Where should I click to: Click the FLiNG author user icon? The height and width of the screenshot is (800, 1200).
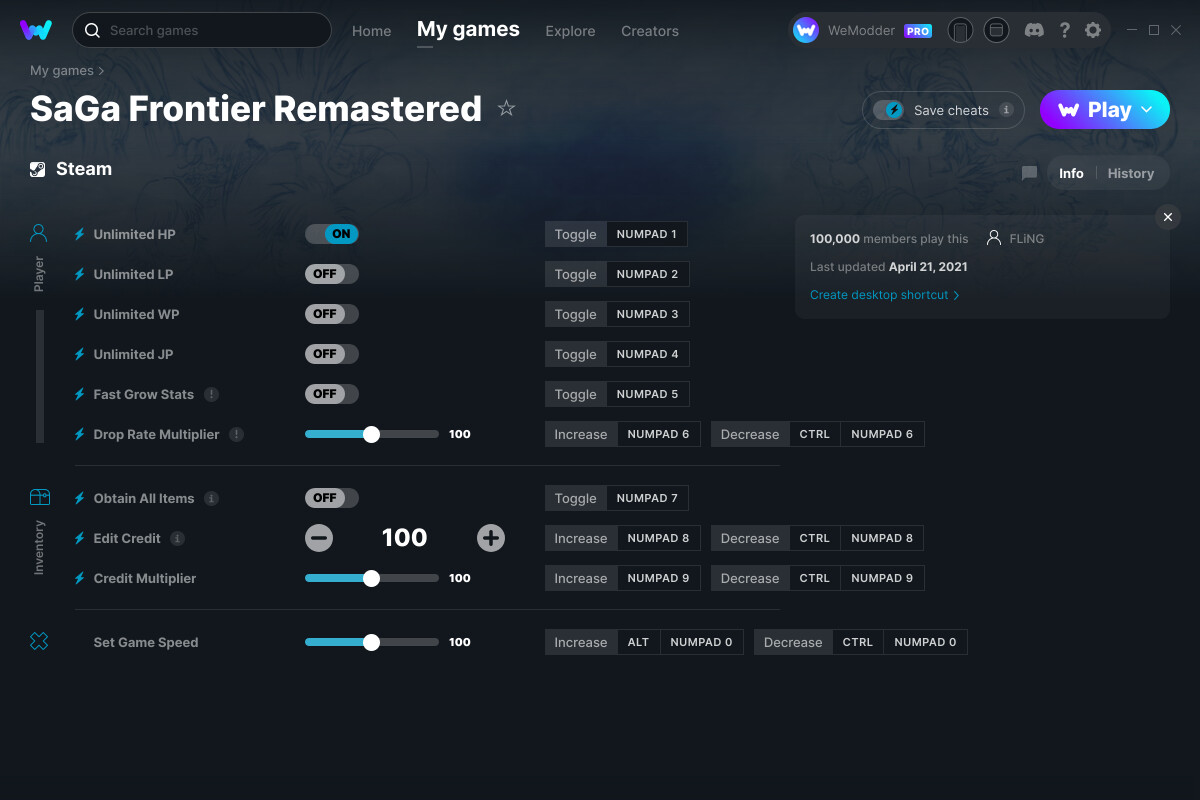[994, 238]
